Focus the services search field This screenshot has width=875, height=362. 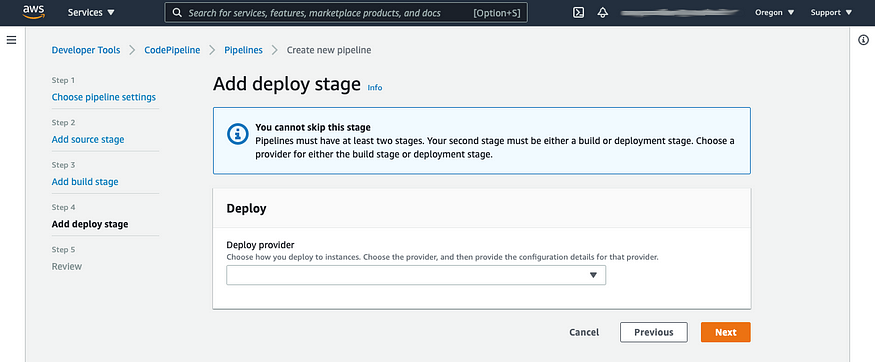(x=346, y=12)
